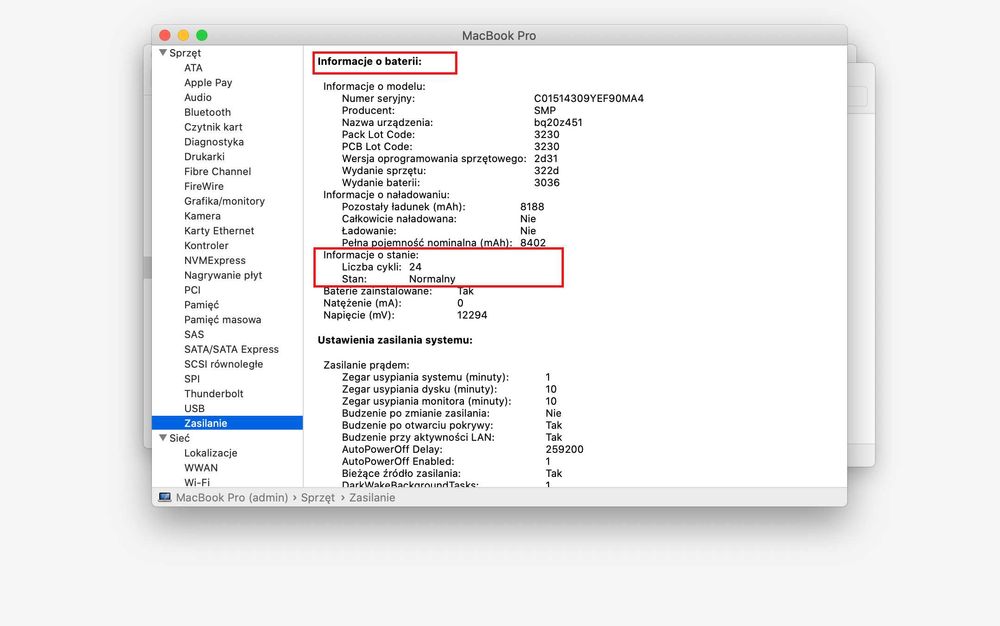Click the Producent value SMP

[x=545, y=110]
